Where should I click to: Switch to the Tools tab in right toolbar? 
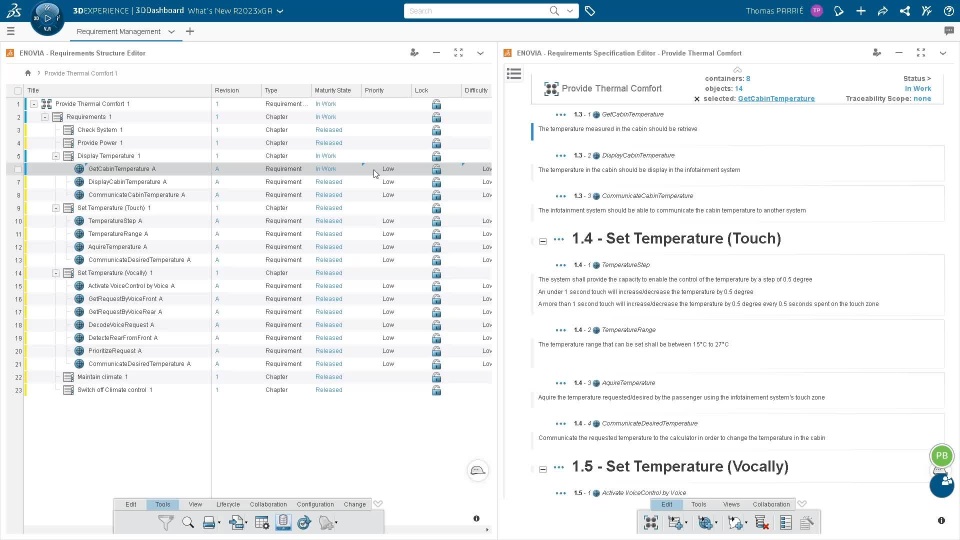click(x=699, y=504)
